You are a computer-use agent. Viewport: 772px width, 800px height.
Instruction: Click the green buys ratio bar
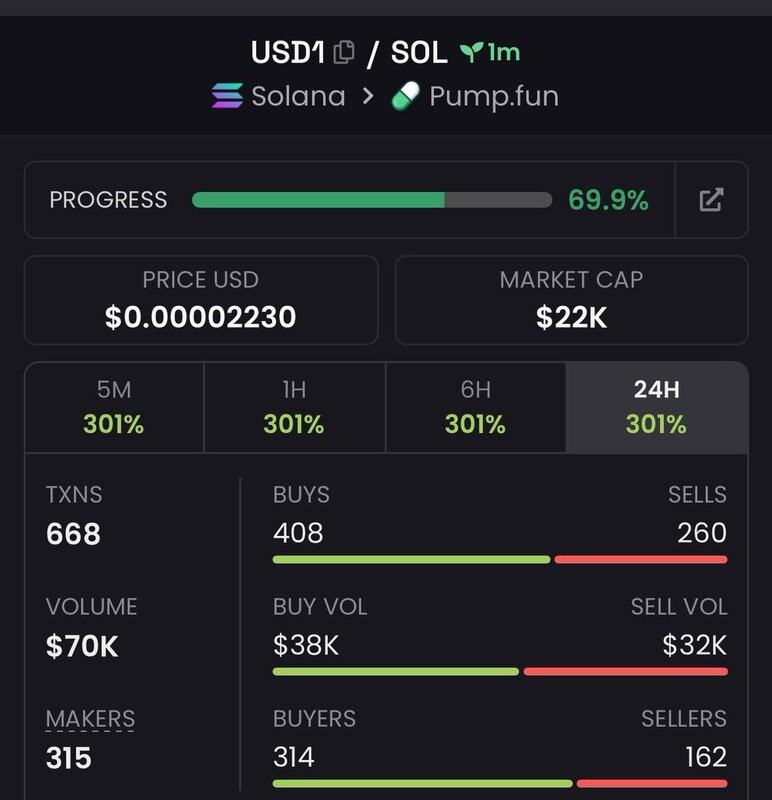(411, 559)
